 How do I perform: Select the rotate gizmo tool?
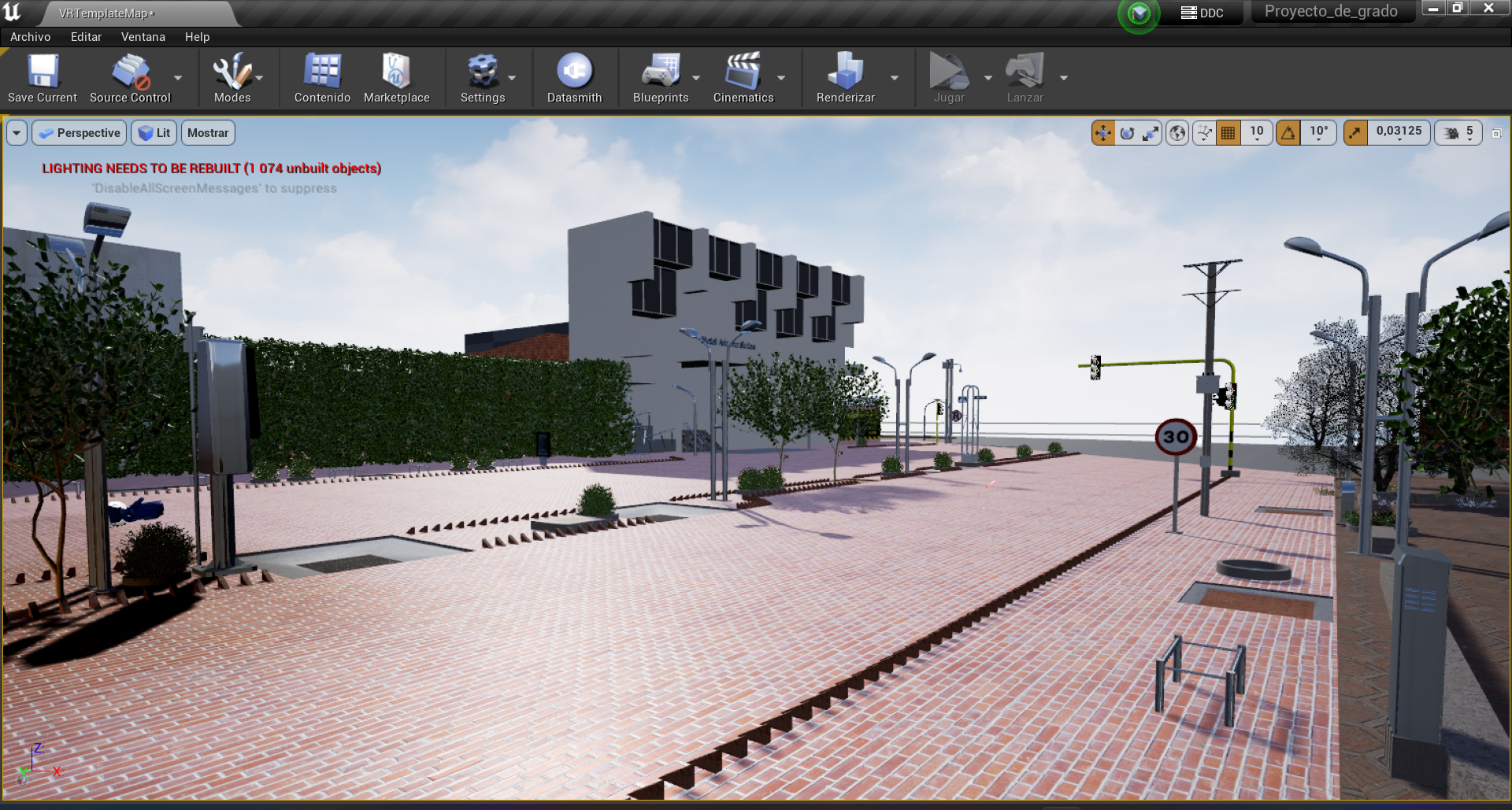1127,133
